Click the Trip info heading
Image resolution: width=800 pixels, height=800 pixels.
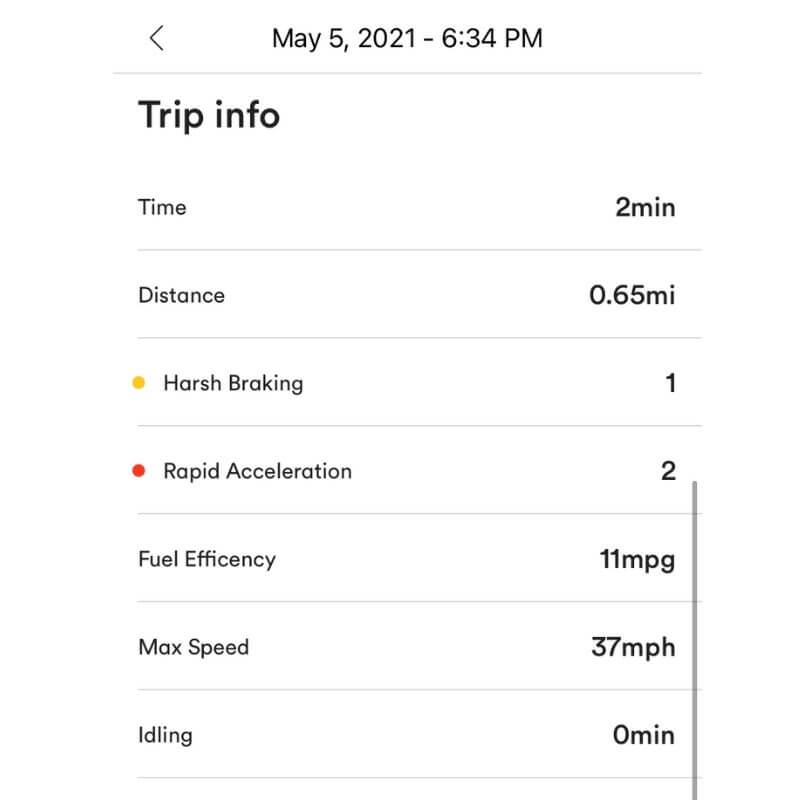click(209, 115)
